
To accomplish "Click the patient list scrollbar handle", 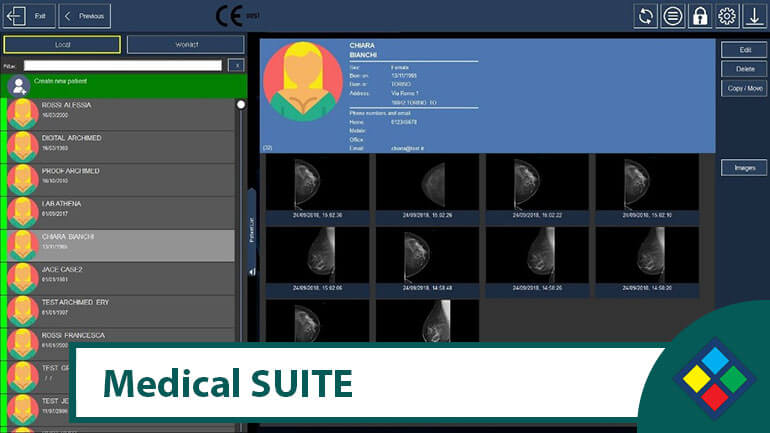I will point(241,105).
